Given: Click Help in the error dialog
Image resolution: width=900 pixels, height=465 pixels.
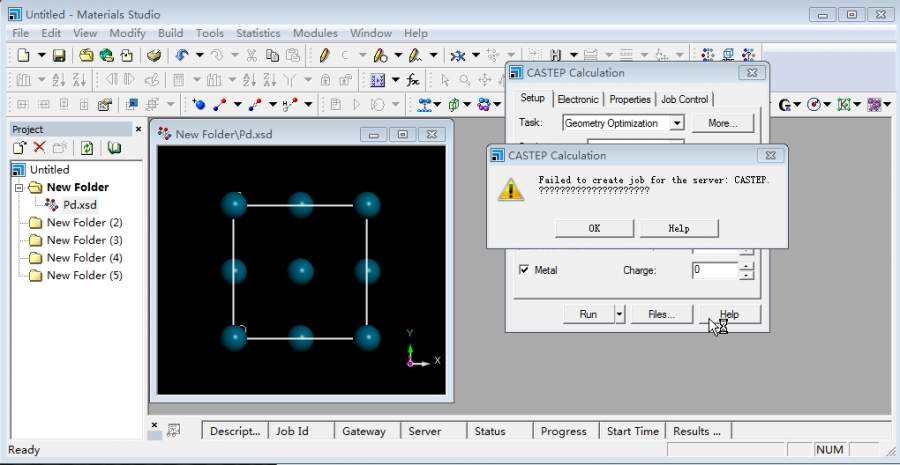Looking at the screenshot, I should 678,228.
